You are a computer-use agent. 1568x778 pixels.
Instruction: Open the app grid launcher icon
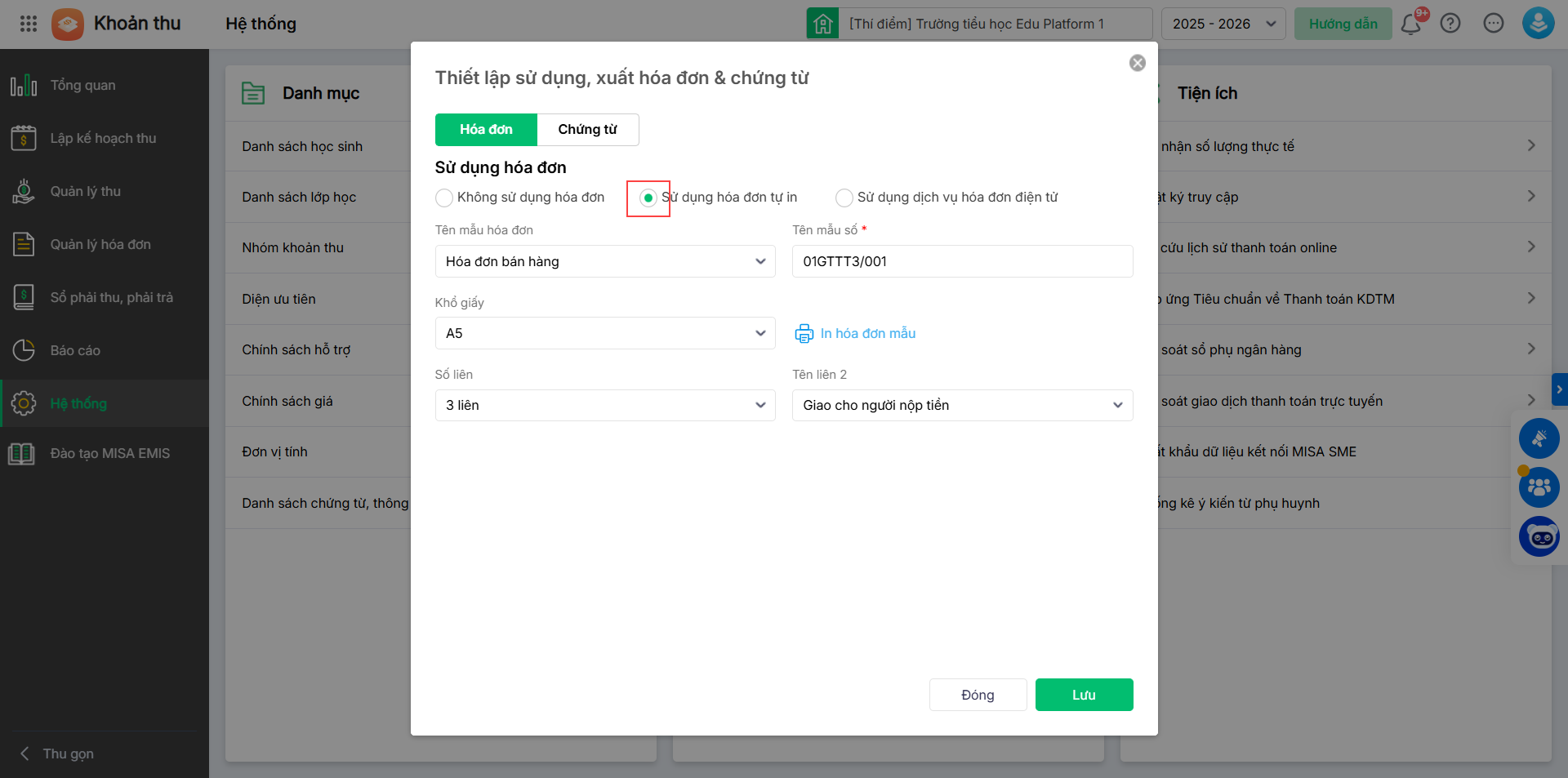click(x=29, y=24)
